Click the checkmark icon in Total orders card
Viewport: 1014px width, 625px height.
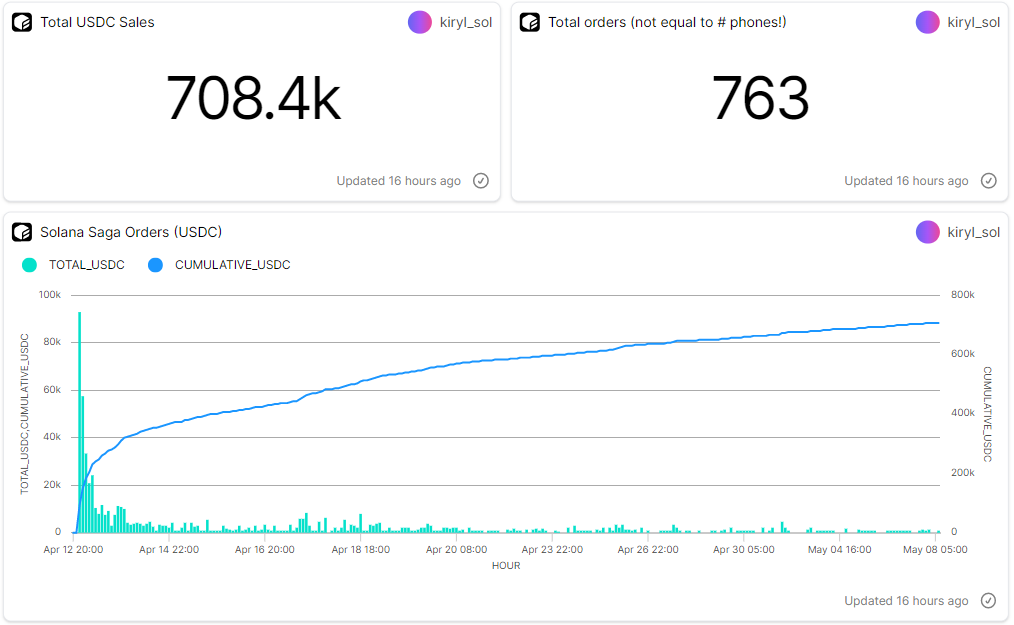tap(988, 181)
